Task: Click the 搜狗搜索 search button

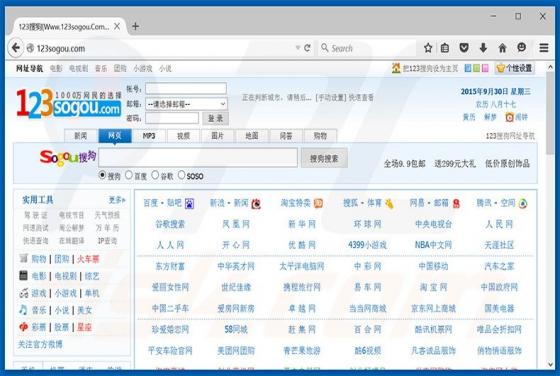Action: pyautogui.click(x=324, y=158)
